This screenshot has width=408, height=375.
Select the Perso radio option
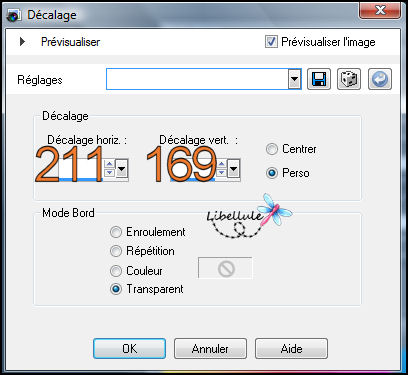click(x=272, y=173)
